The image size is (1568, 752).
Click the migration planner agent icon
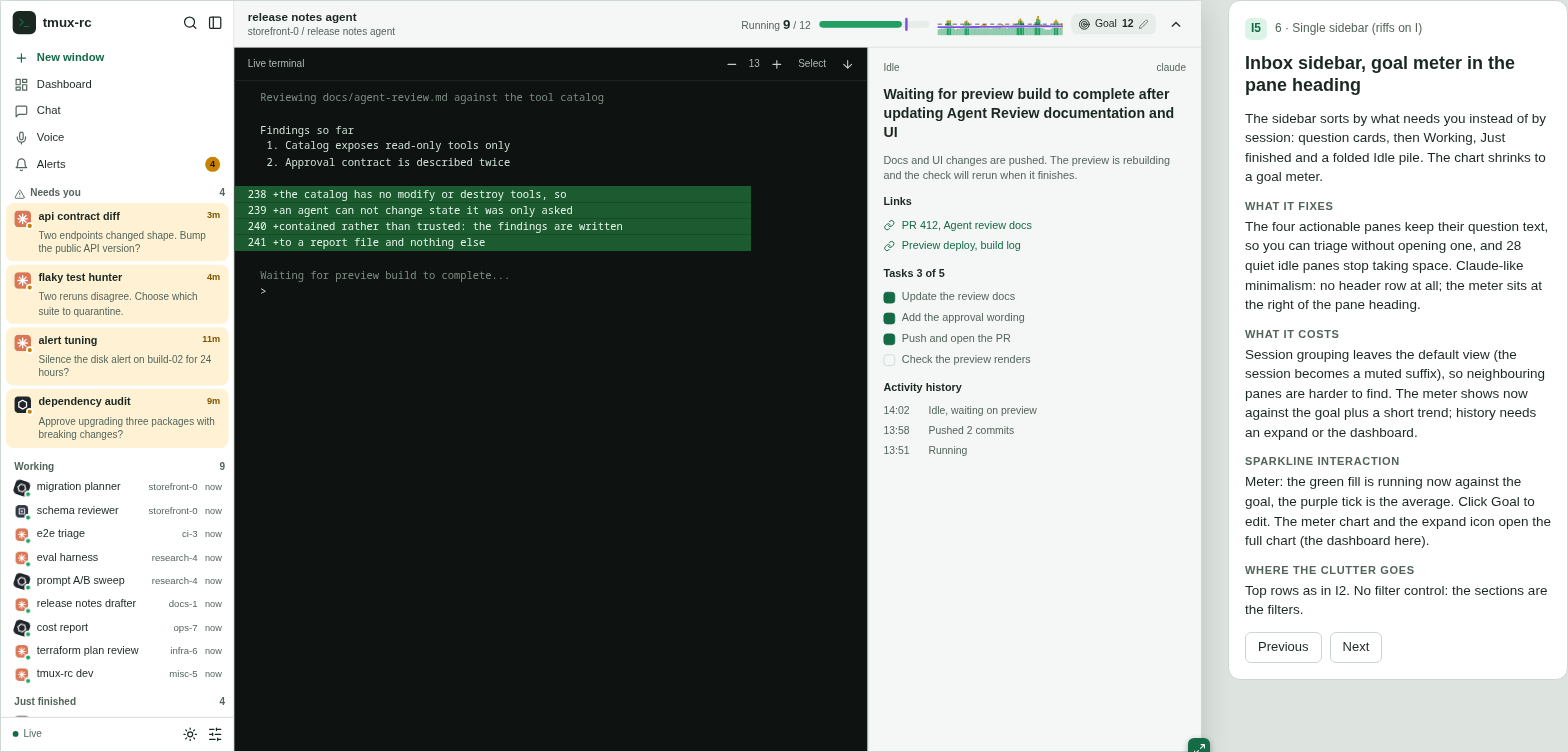[x=21, y=488]
